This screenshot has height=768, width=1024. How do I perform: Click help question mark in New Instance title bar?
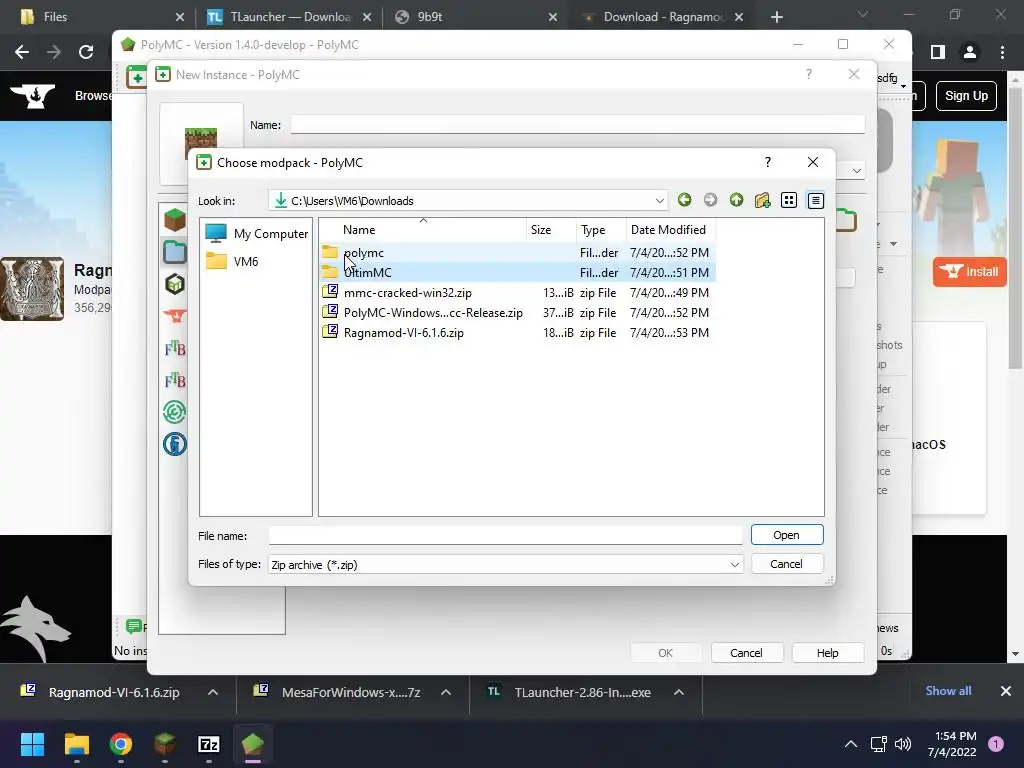click(809, 74)
